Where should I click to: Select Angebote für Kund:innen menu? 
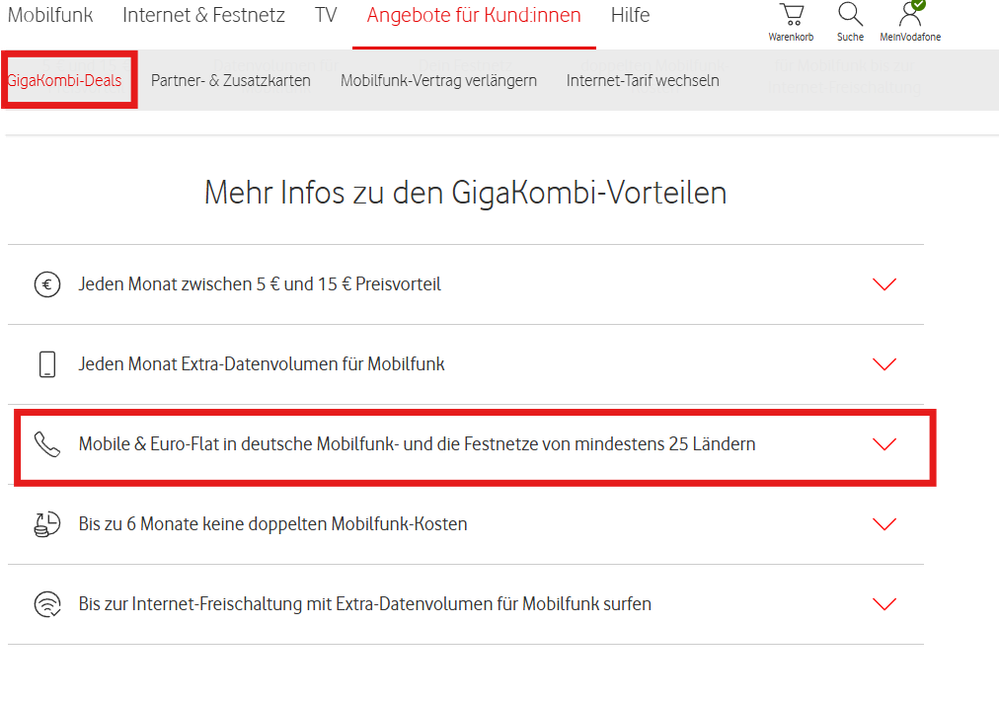pos(474,15)
